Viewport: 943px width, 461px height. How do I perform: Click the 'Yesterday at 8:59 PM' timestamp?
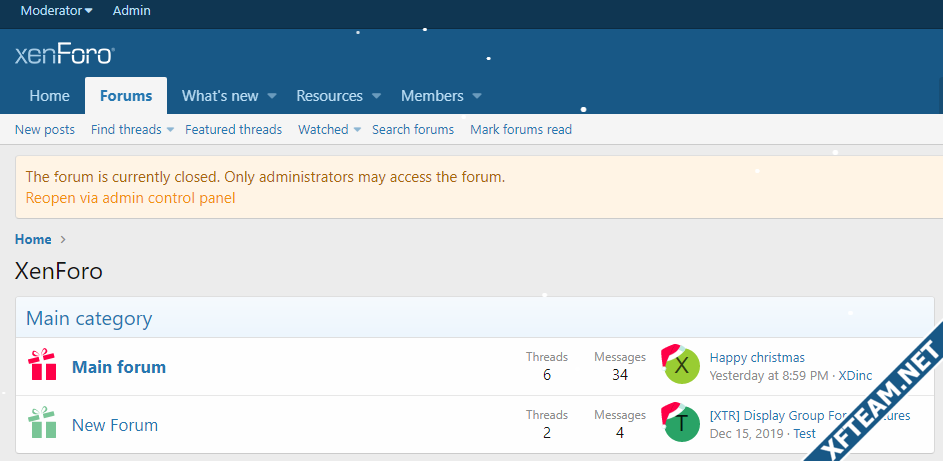click(x=769, y=376)
